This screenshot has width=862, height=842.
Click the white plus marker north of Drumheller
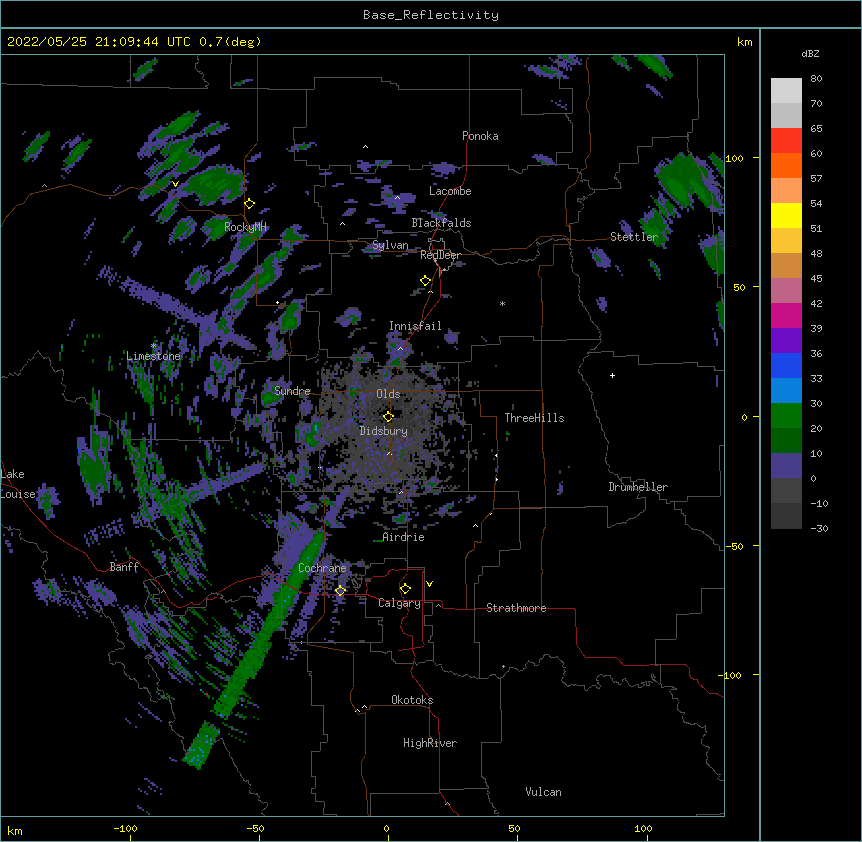click(612, 375)
